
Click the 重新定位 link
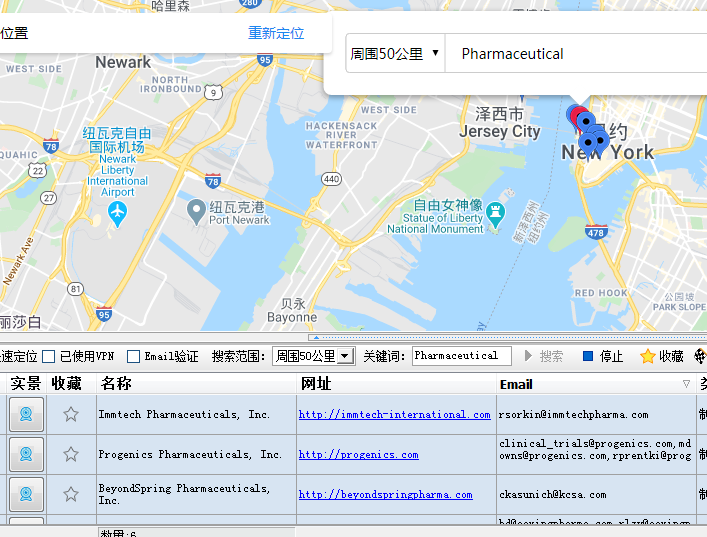tap(276, 33)
